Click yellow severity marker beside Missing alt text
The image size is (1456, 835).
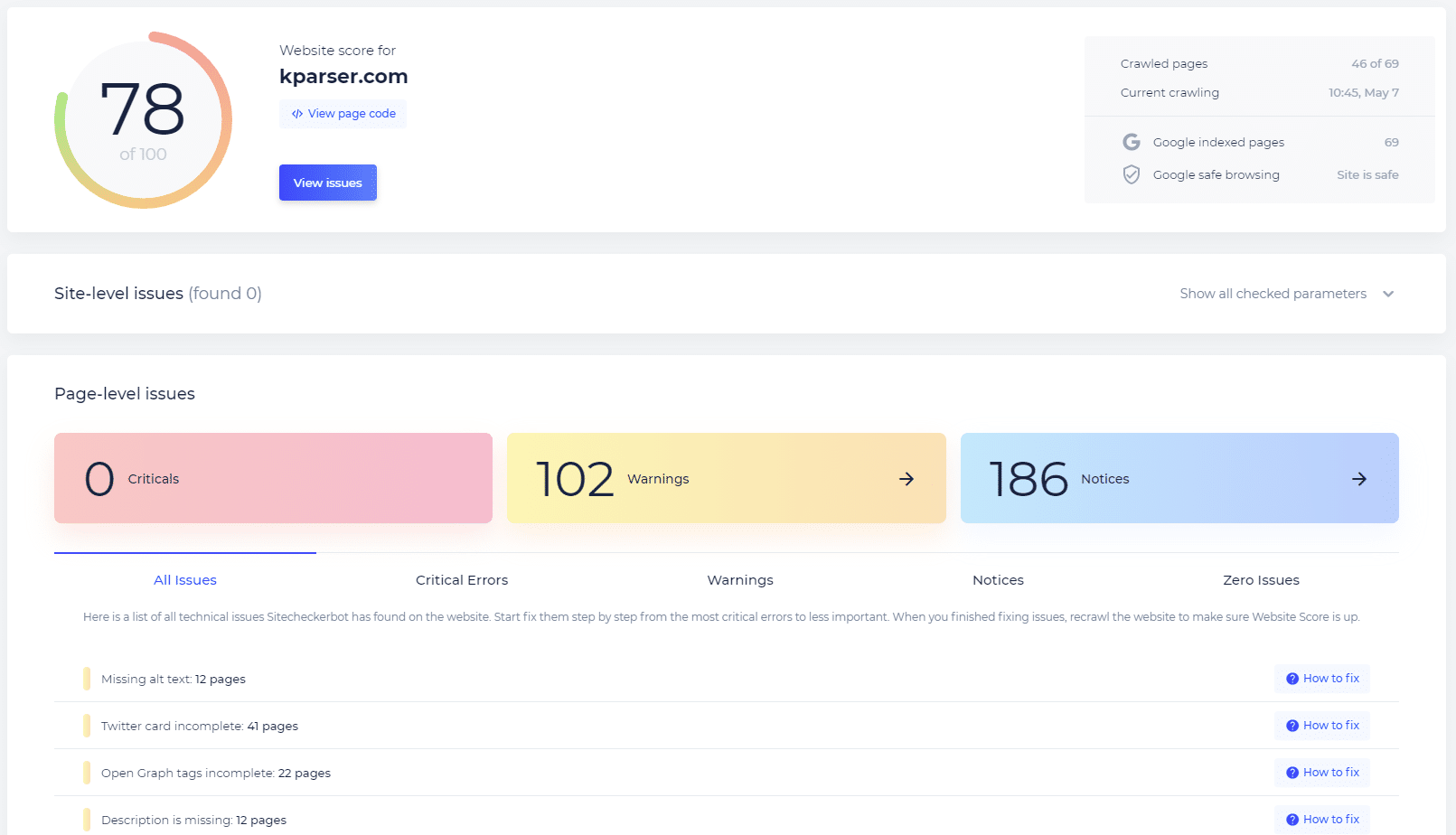[x=87, y=679]
